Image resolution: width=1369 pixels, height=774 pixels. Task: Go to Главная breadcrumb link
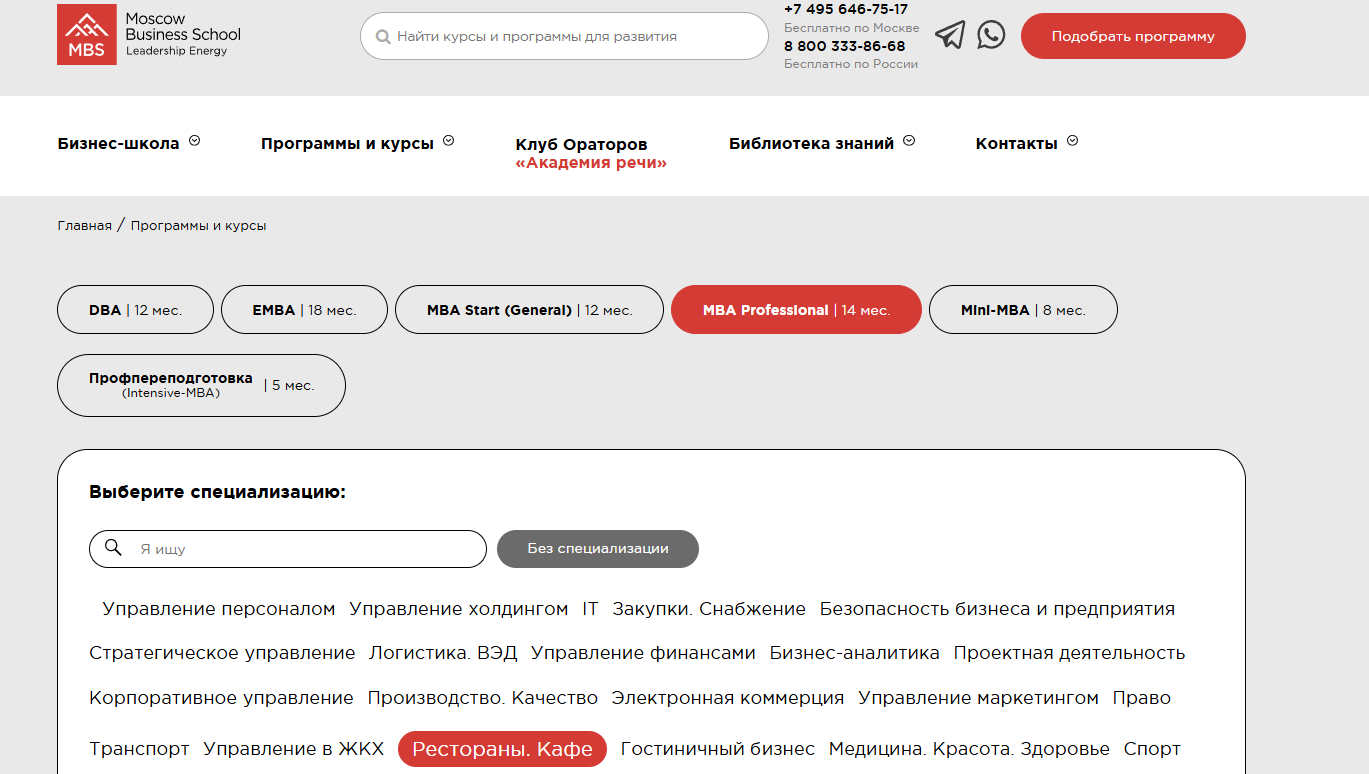click(84, 226)
